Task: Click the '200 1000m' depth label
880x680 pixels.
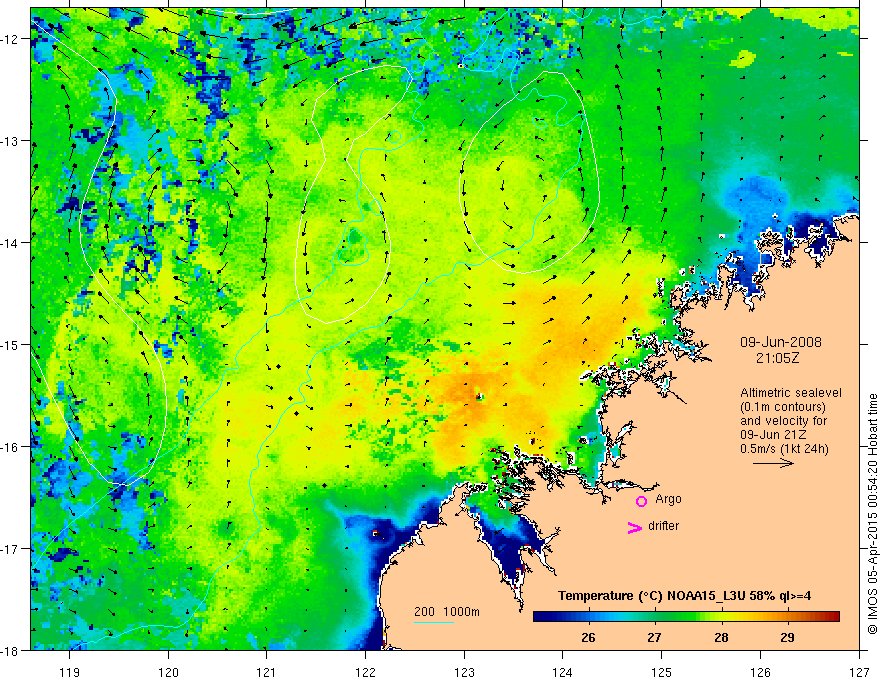Action: (447, 612)
